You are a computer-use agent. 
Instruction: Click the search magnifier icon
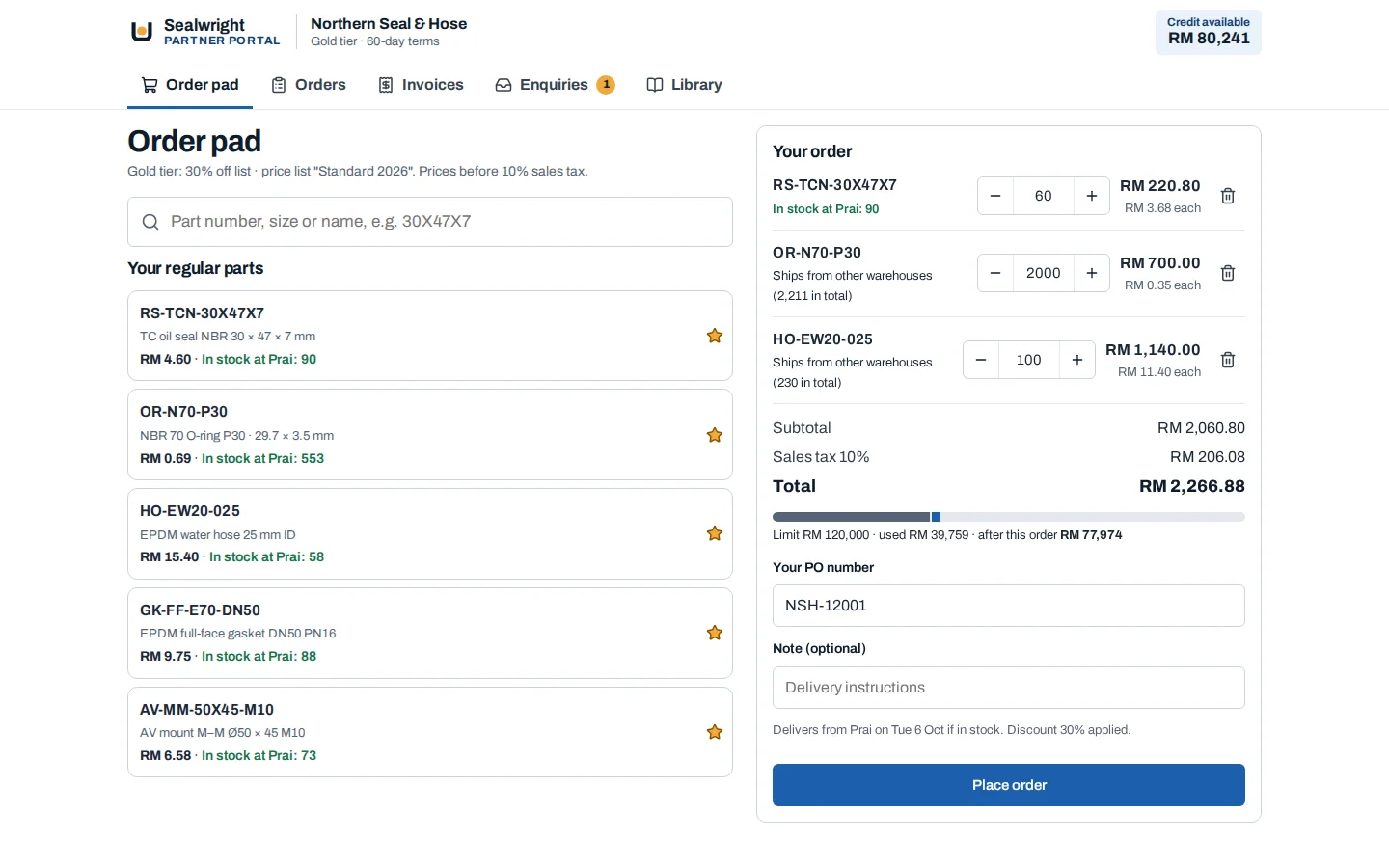tap(150, 222)
